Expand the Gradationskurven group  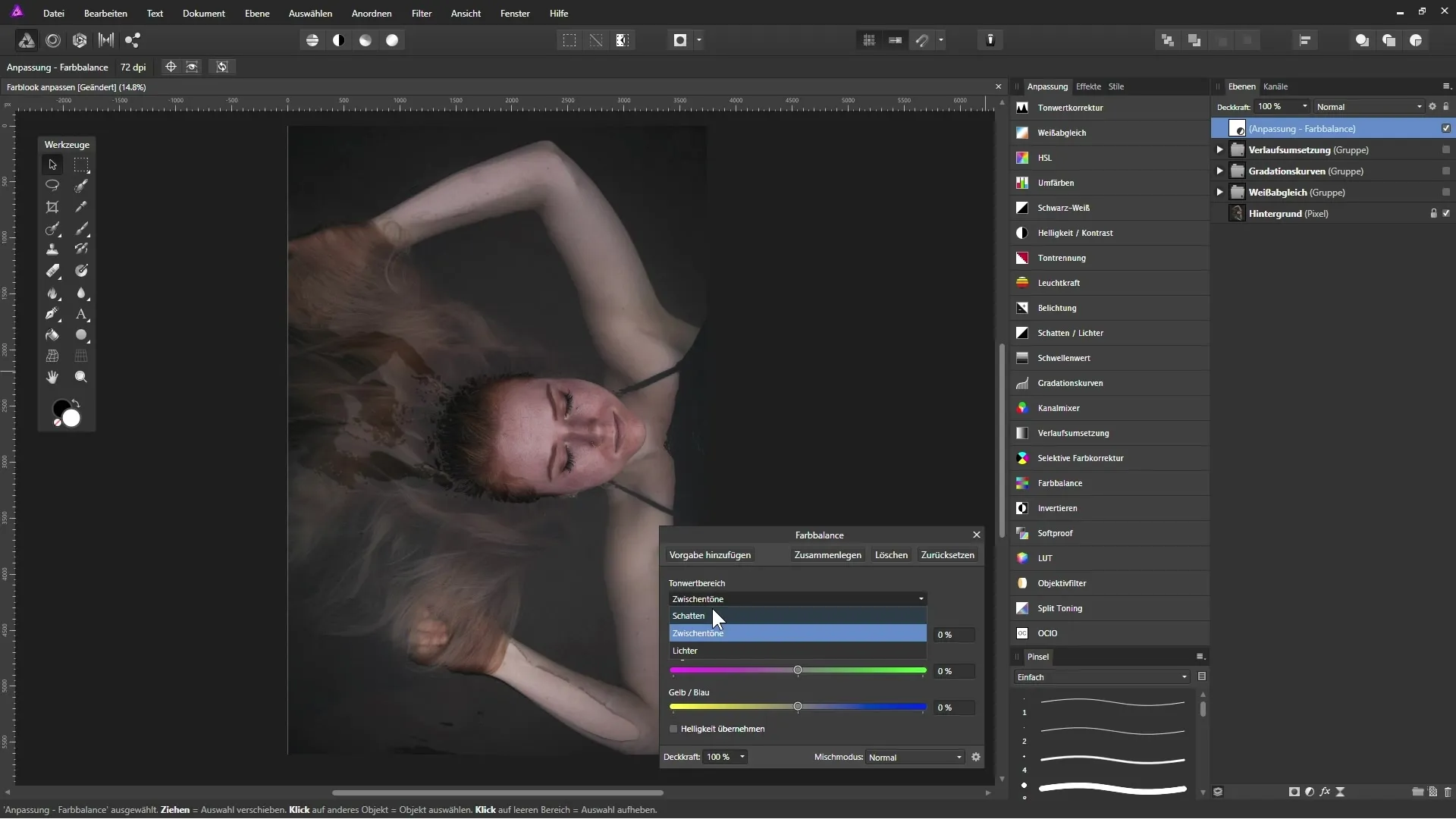coord(1219,171)
